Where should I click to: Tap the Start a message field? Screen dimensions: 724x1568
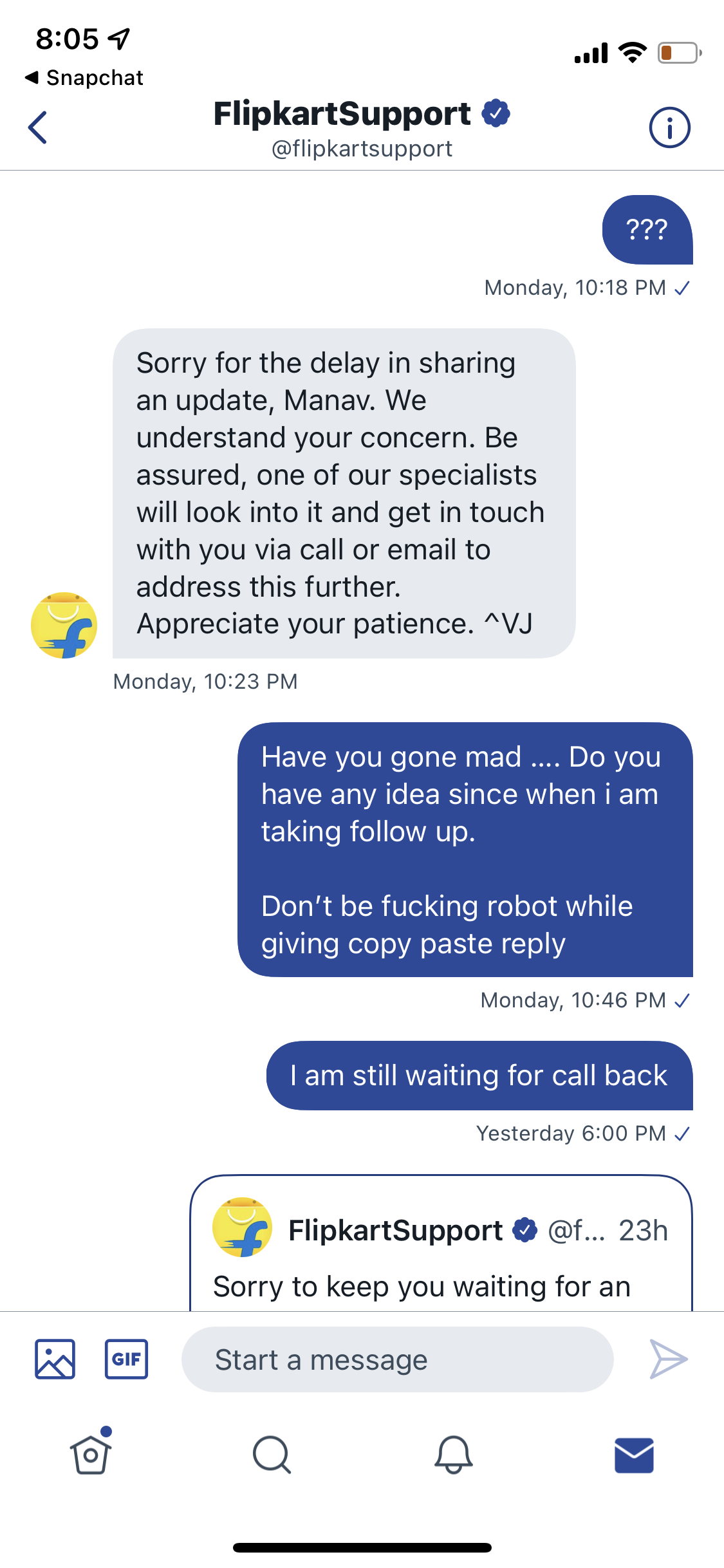[397, 1359]
